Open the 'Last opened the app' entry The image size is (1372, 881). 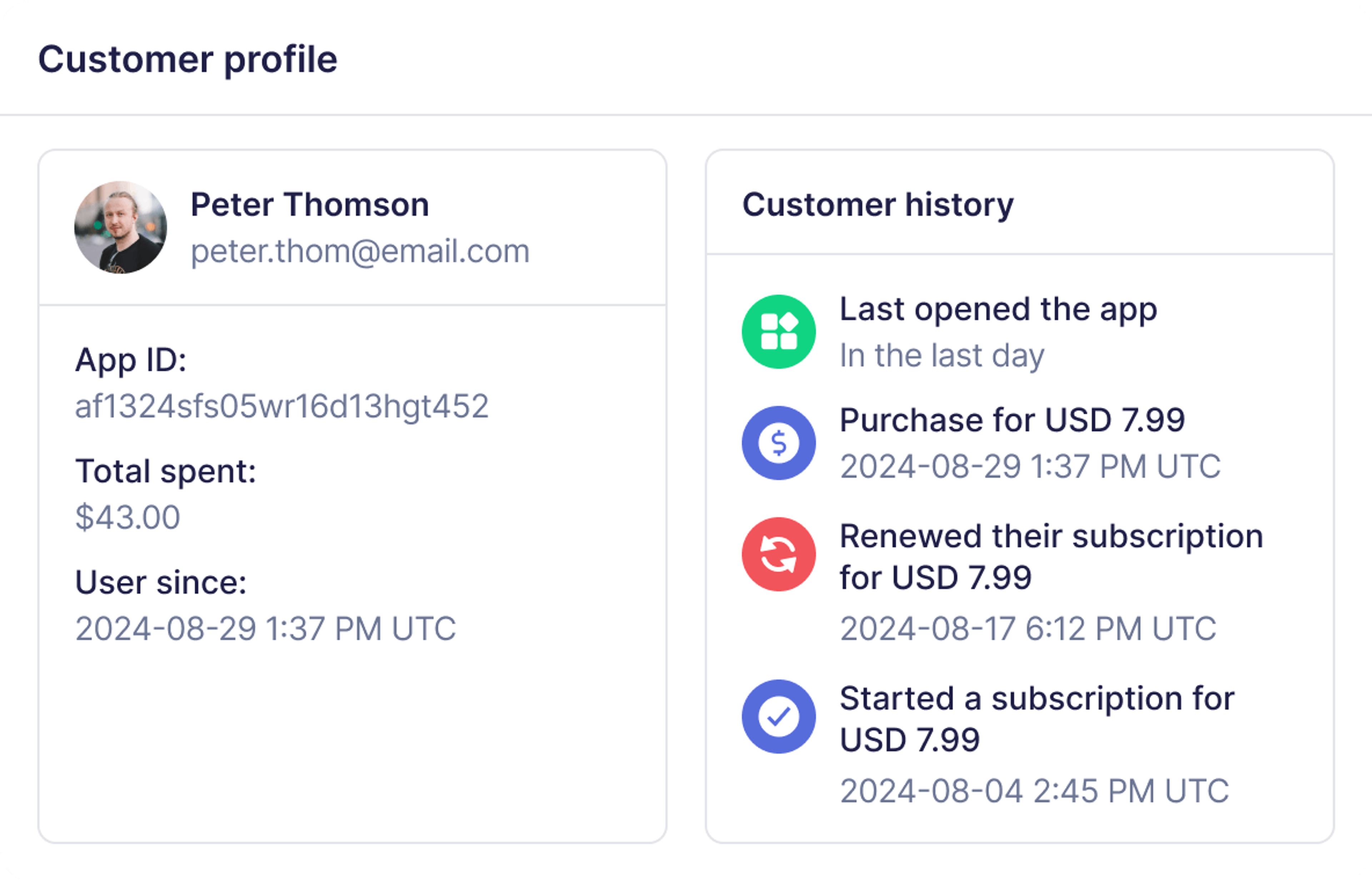(998, 310)
